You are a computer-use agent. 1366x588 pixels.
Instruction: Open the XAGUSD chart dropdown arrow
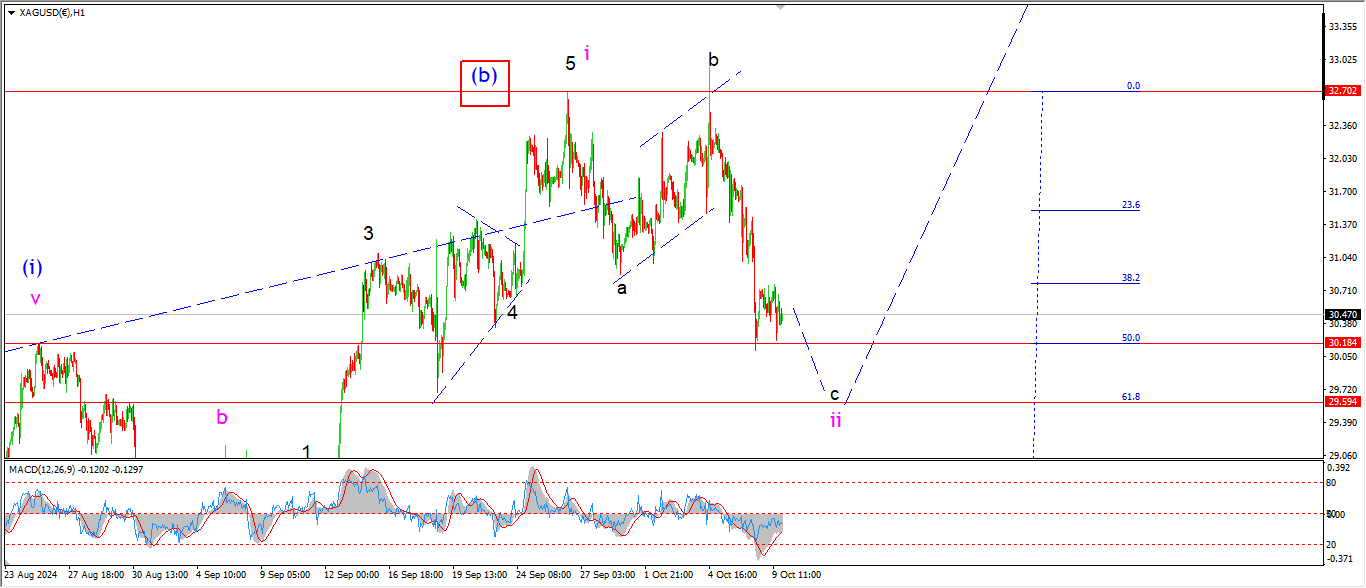click(11, 13)
